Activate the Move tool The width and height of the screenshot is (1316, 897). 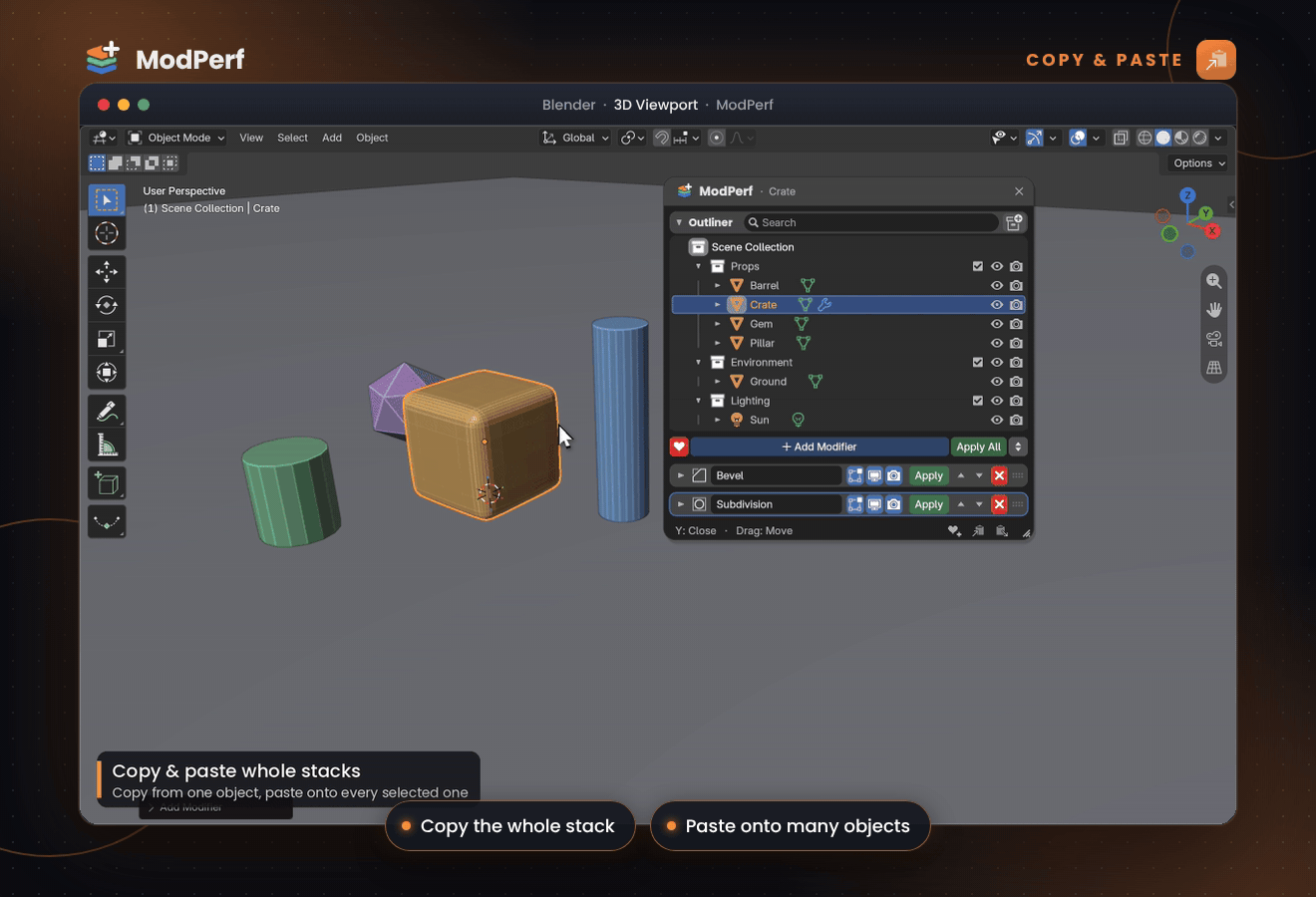107,271
